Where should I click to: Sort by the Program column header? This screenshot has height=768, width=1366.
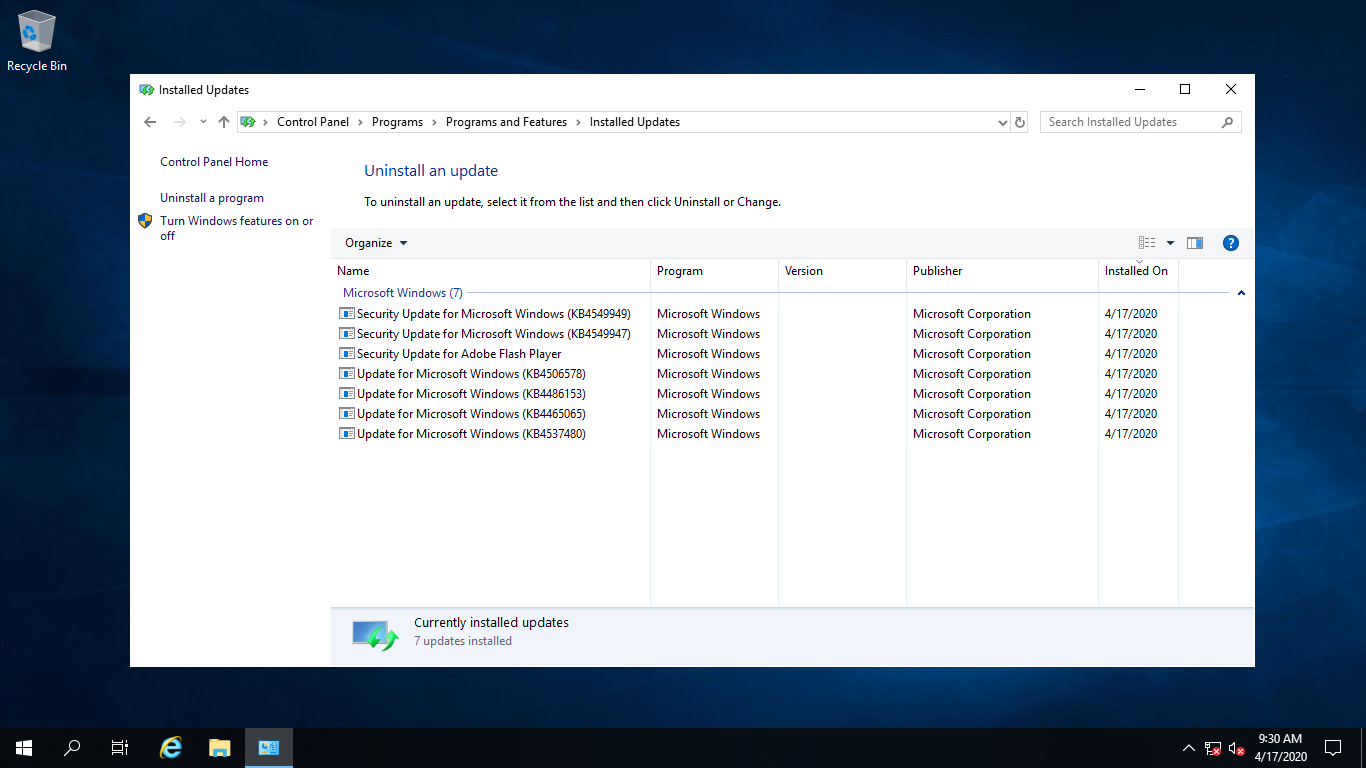[x=714, y=271]
